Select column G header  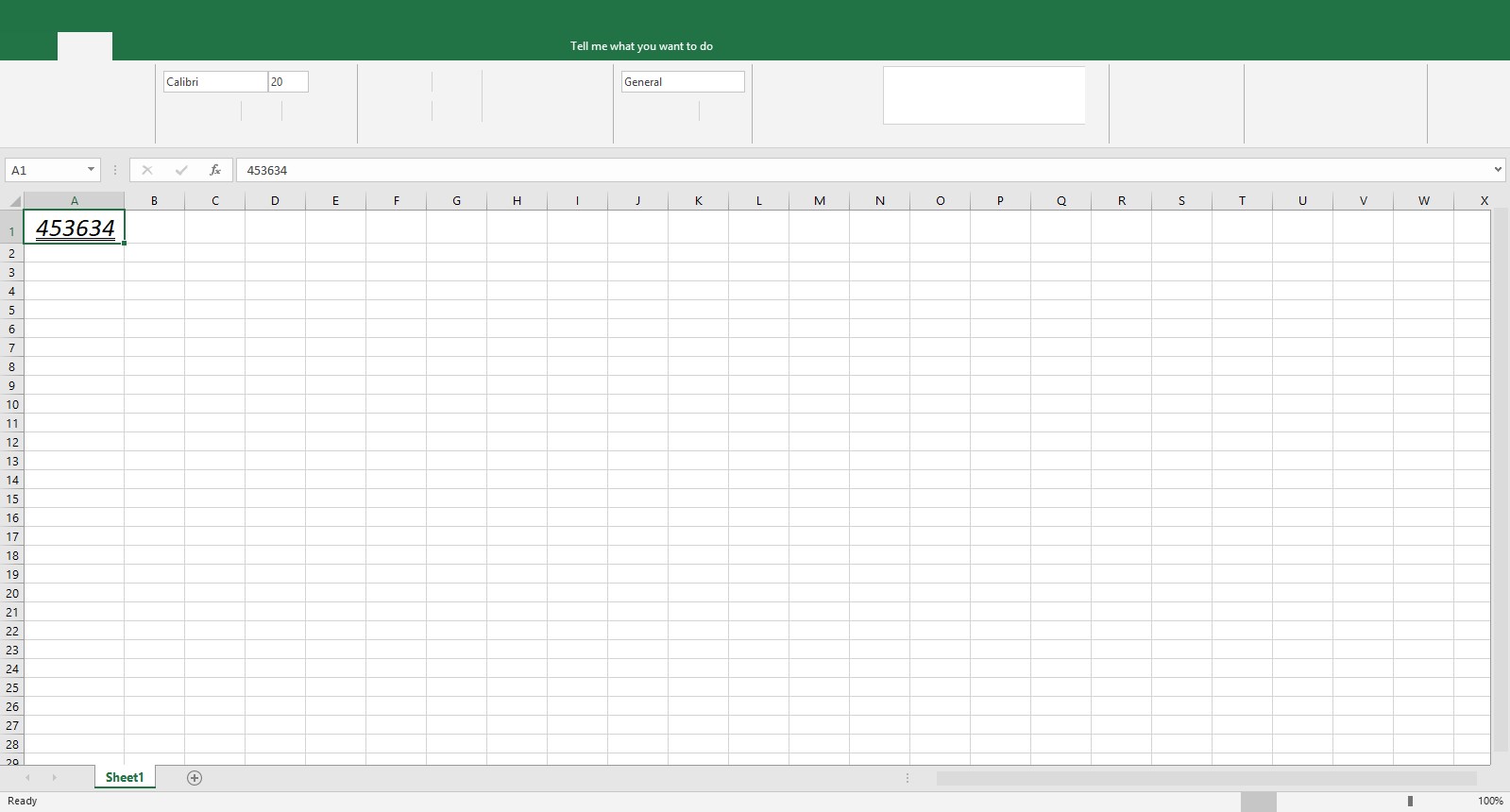(456, 201)
